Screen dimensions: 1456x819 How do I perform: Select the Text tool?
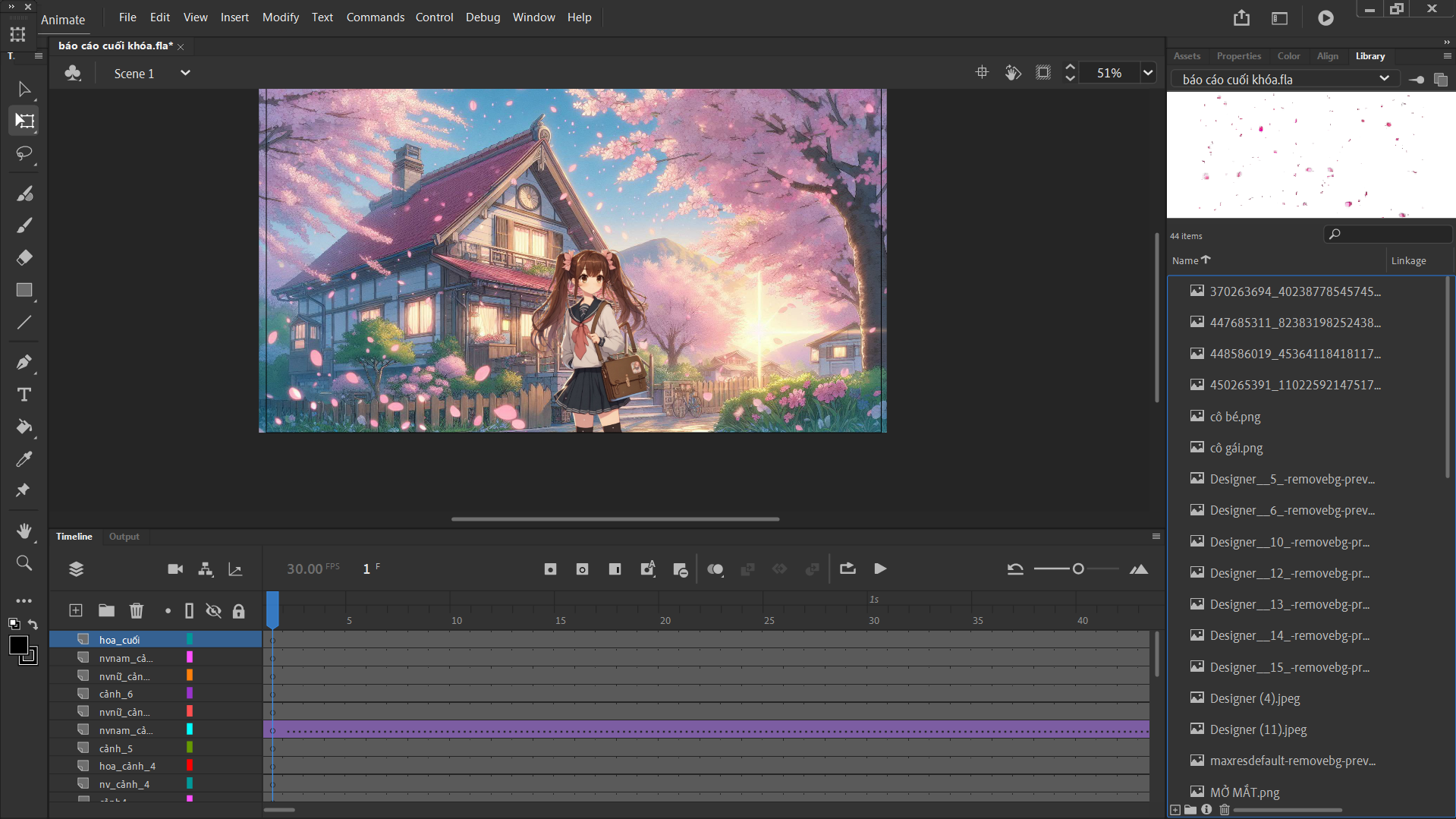24,395
